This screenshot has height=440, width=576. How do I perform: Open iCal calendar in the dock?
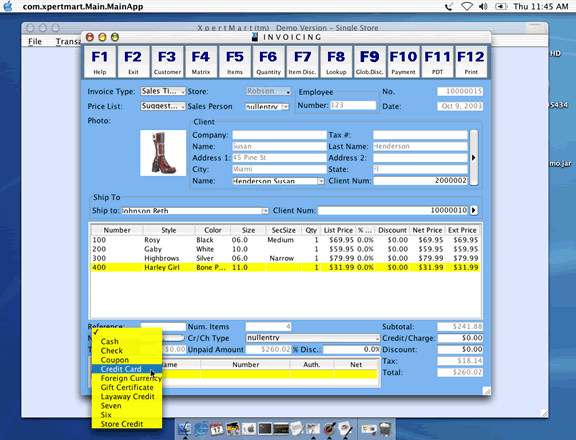click(217, 428)
